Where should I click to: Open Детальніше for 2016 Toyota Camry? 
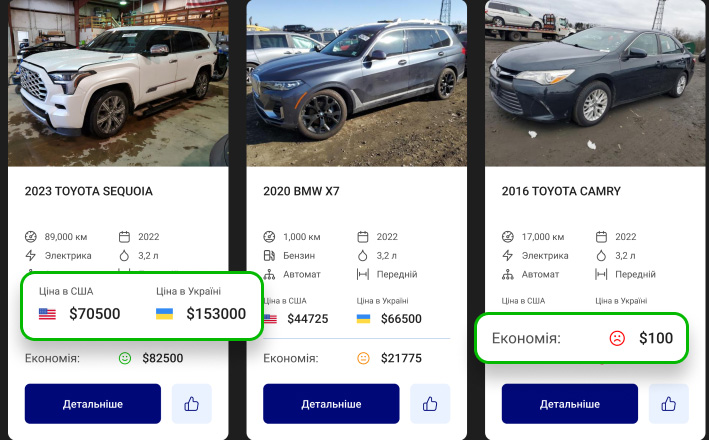click(x=570, y=404)
